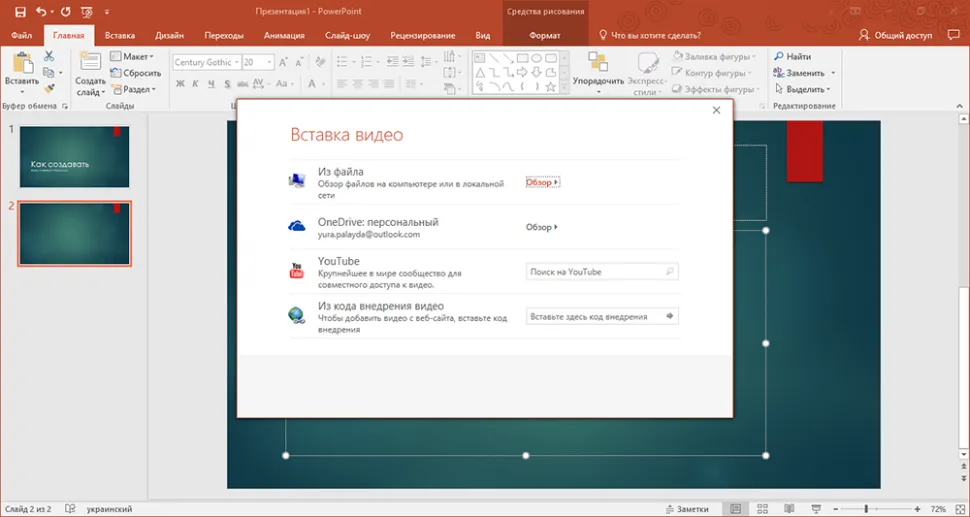Viewport: 970px width, 517px height.
Task: Open the Дизайн ribbon tab
Action: pyautogui.click(x=169, y=35)
